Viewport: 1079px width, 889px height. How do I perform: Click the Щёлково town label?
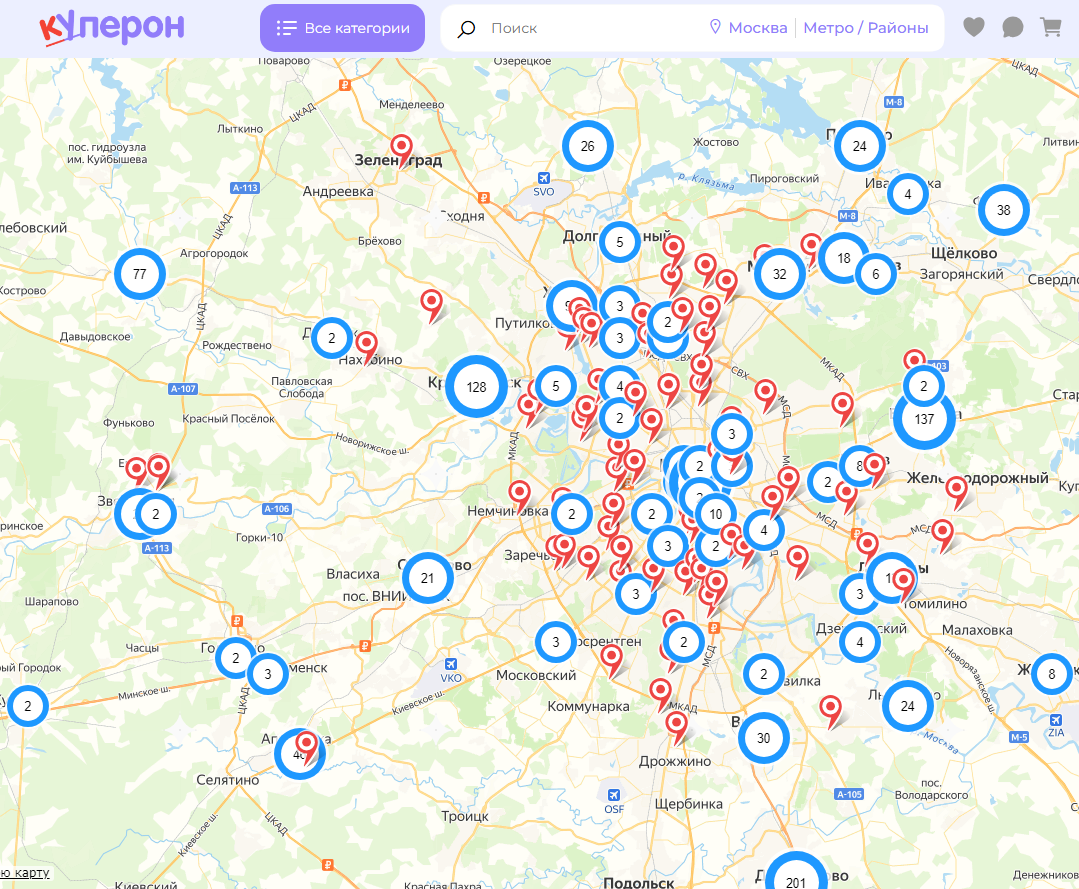click(x=964, y=254)
